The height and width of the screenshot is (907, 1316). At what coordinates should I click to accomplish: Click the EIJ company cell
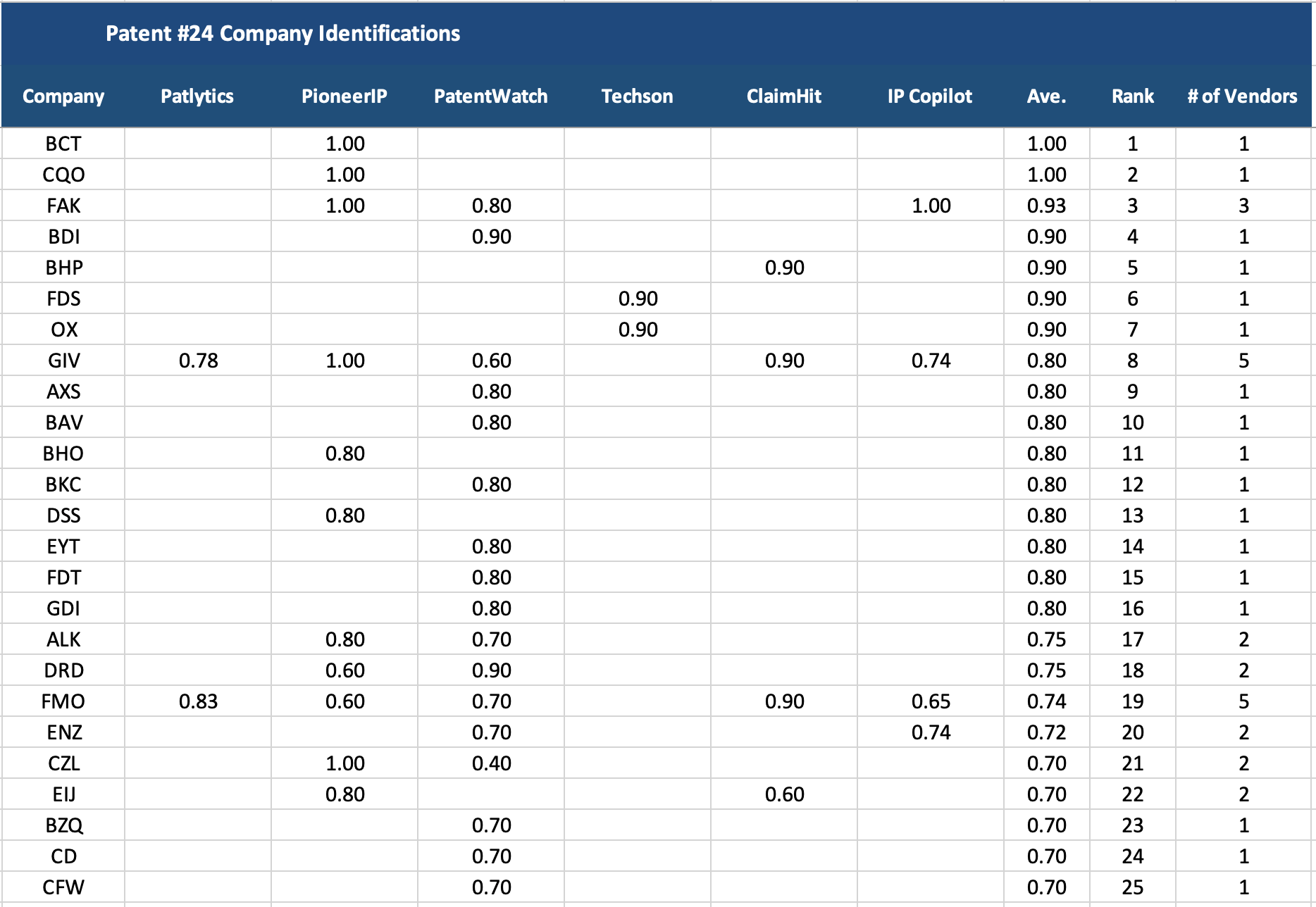pyautogui.click(x=63, y=794)
